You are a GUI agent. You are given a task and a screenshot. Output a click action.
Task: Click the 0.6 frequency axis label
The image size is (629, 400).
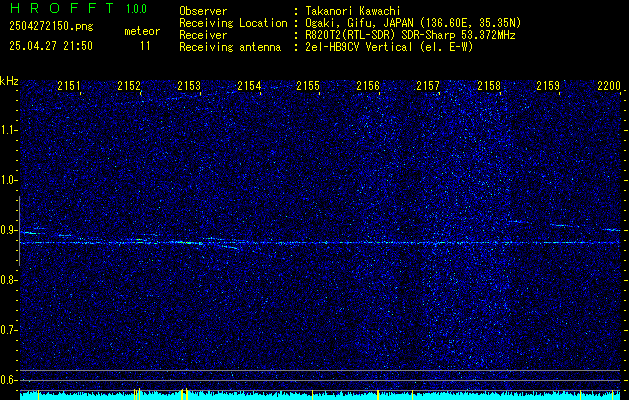pyautogui.click(x=8, y=380)
